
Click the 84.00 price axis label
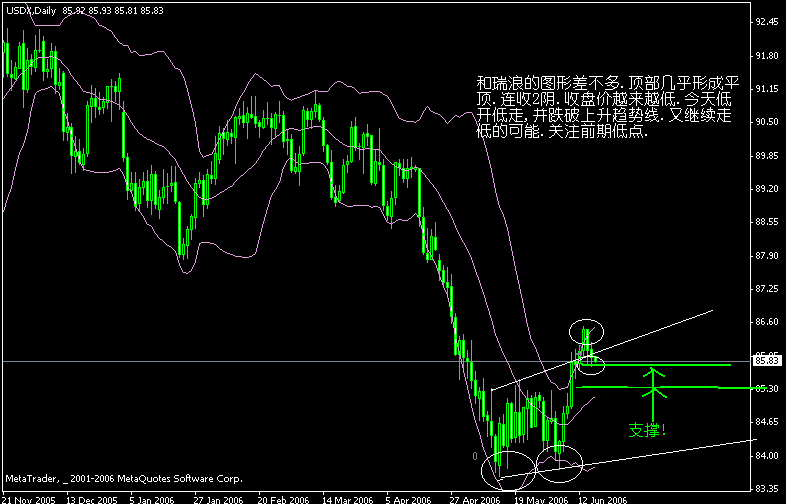[x=767, y=455]
